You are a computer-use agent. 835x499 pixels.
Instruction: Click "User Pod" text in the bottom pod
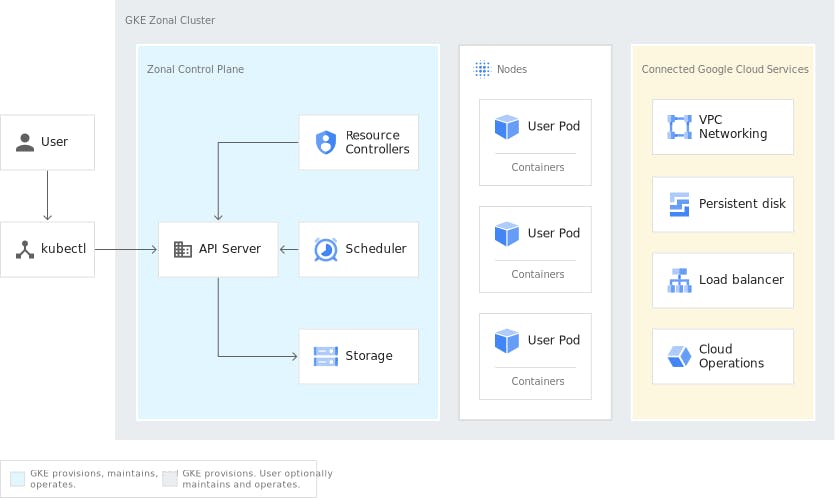point(554,340)
